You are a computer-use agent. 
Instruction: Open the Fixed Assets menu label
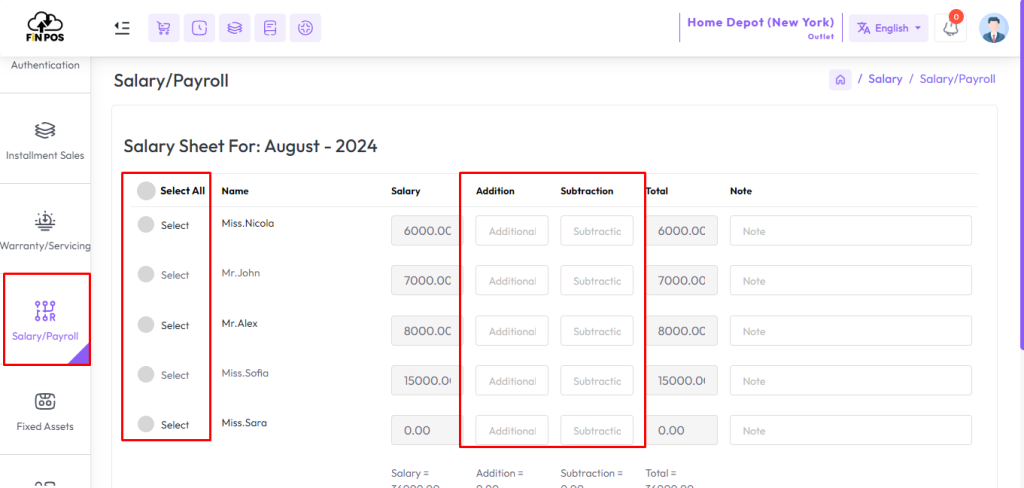pos(45,427)
